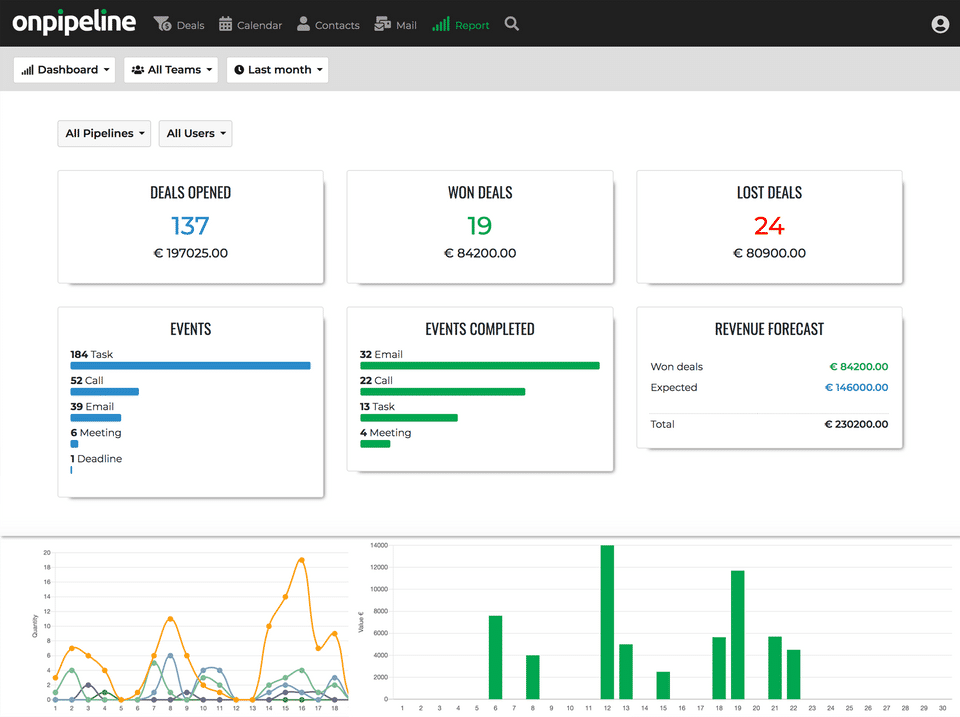This screenshot has height=717, width=960.
Task: Click the 137 deals opened number
Action: 190,226
